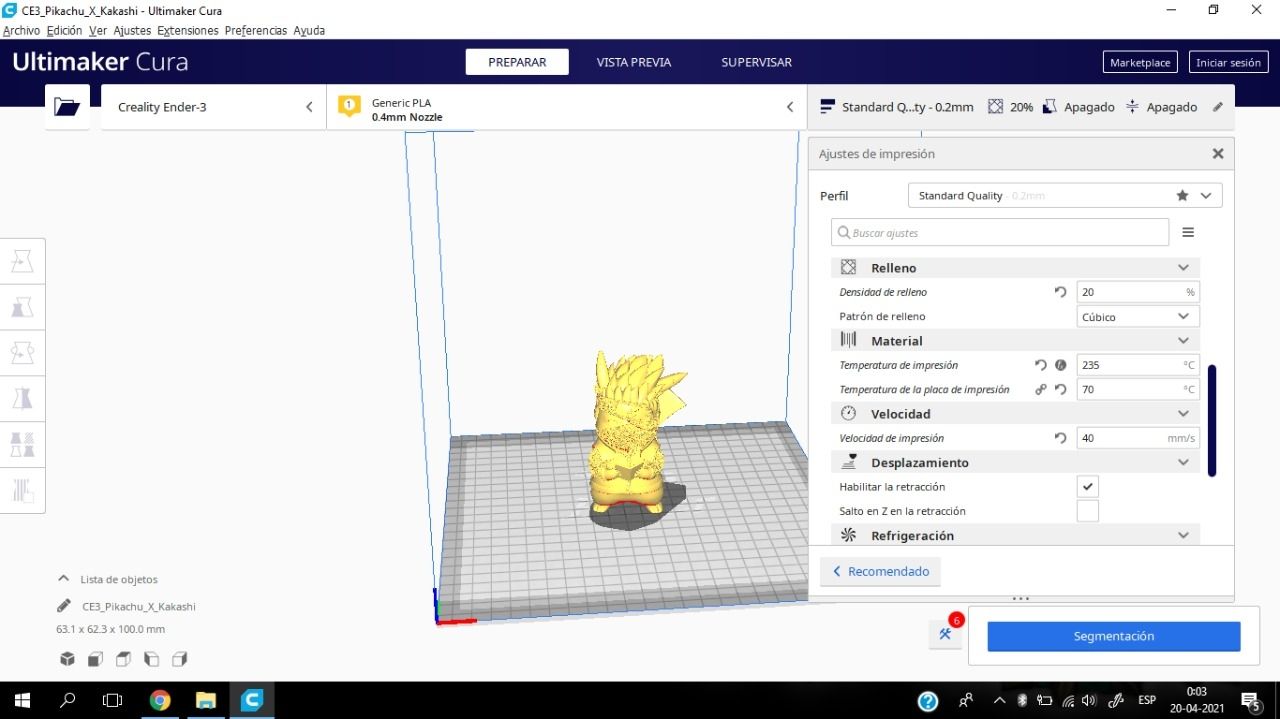This screenshot has width=1280, height=719.
Task: Select the Move tool in left toolbar
Action: (x=22, y=262)
